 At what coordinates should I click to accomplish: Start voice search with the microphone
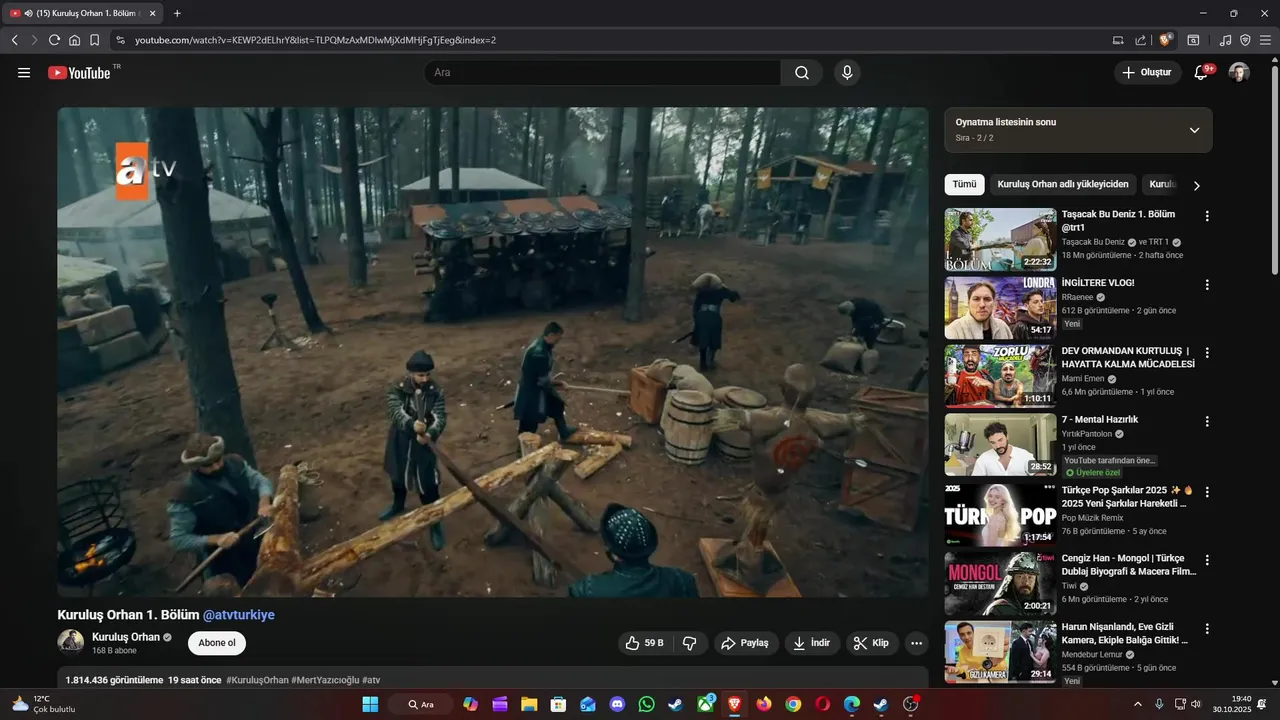(847, 73)
